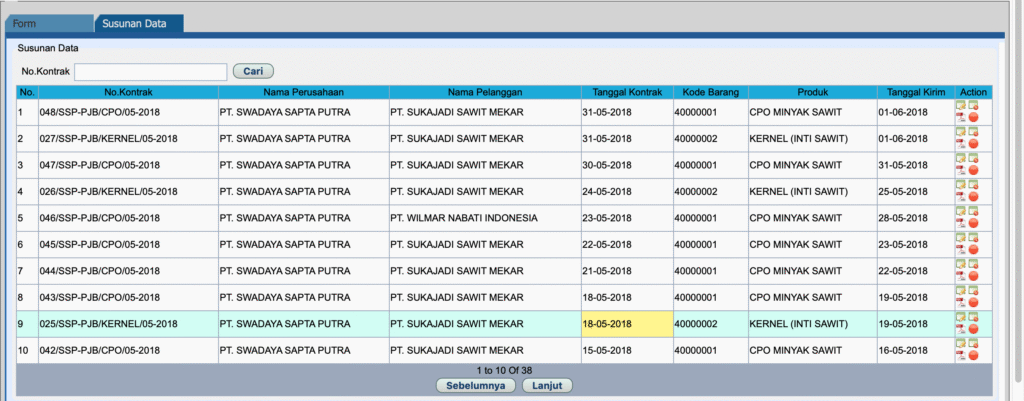Click red circle icon for contract 042/SSP-PJB/CPO/05-2018
Viewport: 1024px width, 401px height.
tap(973, 355)
